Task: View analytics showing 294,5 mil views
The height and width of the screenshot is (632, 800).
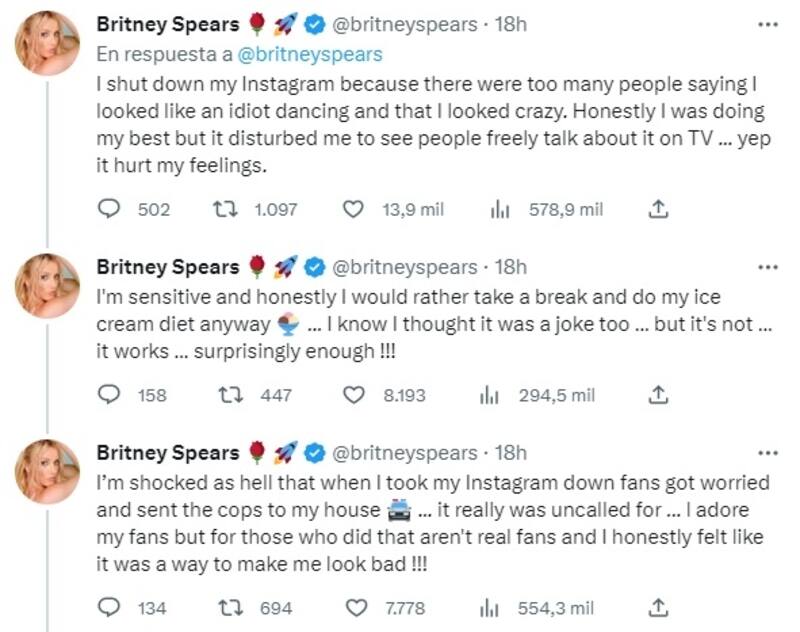Action: pyautogui.click(x=490, y=395)
